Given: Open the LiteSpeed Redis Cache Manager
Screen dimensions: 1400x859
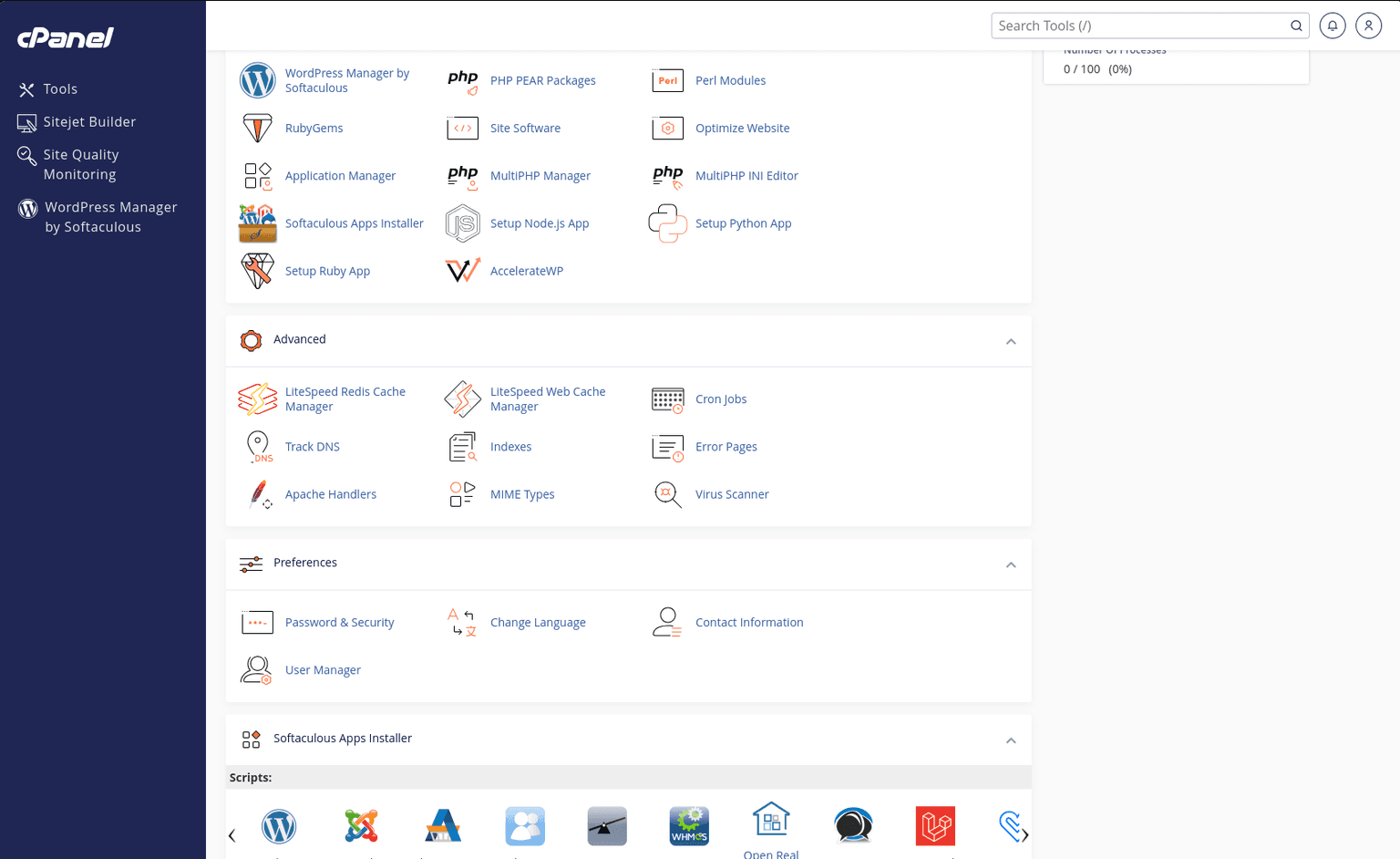Looking at the screenshot, I should click(x=345, y=398).
